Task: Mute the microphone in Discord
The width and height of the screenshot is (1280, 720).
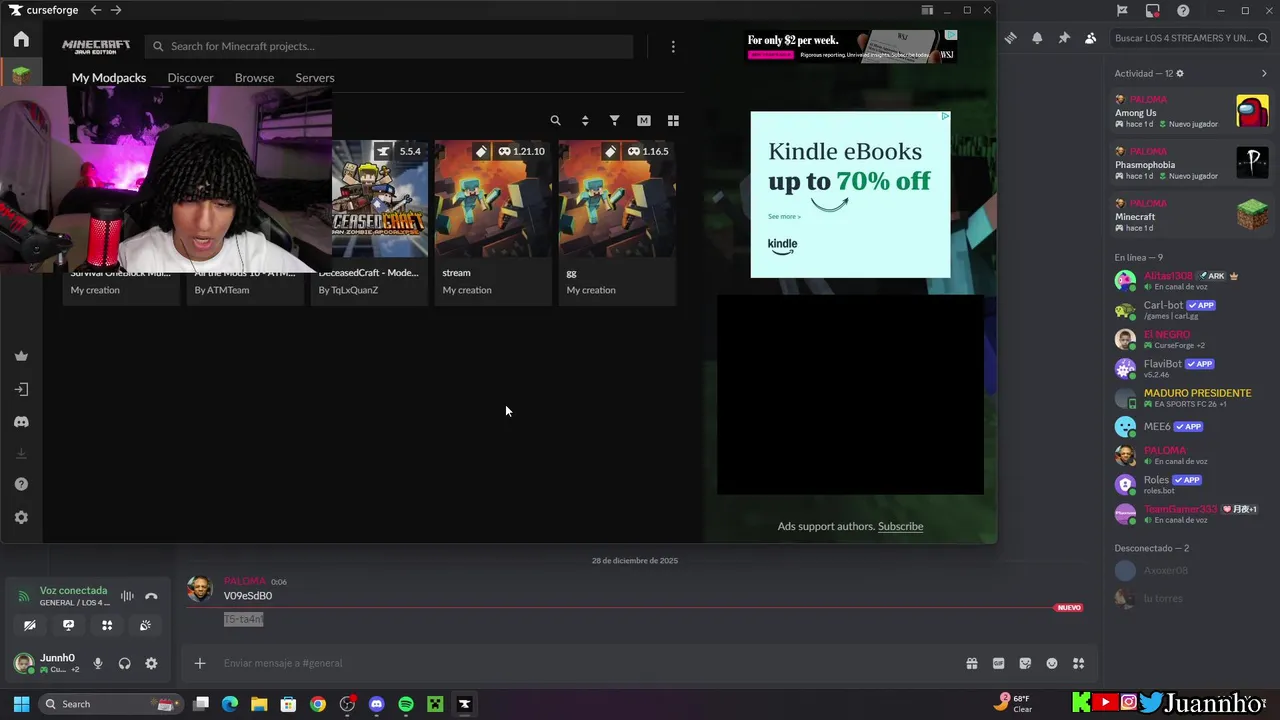Action: (x=98, y=663)
